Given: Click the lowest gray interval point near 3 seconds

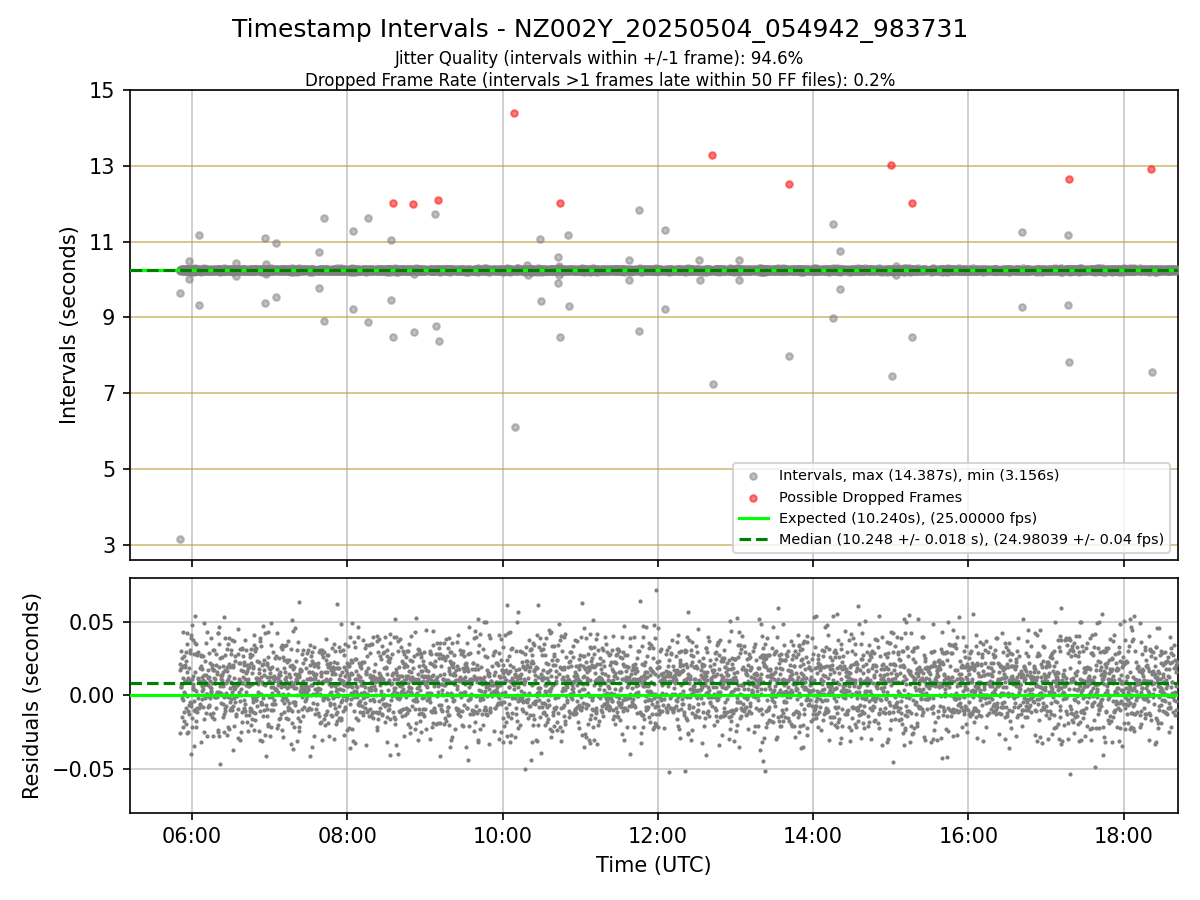Looking at the screenshot, I should click(180, 539).
